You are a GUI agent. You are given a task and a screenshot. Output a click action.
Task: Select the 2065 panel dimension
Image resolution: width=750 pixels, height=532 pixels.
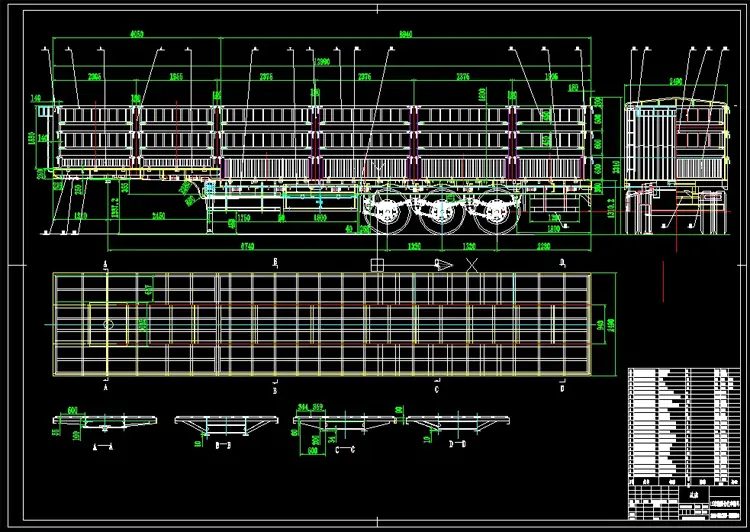click(94, 77)
